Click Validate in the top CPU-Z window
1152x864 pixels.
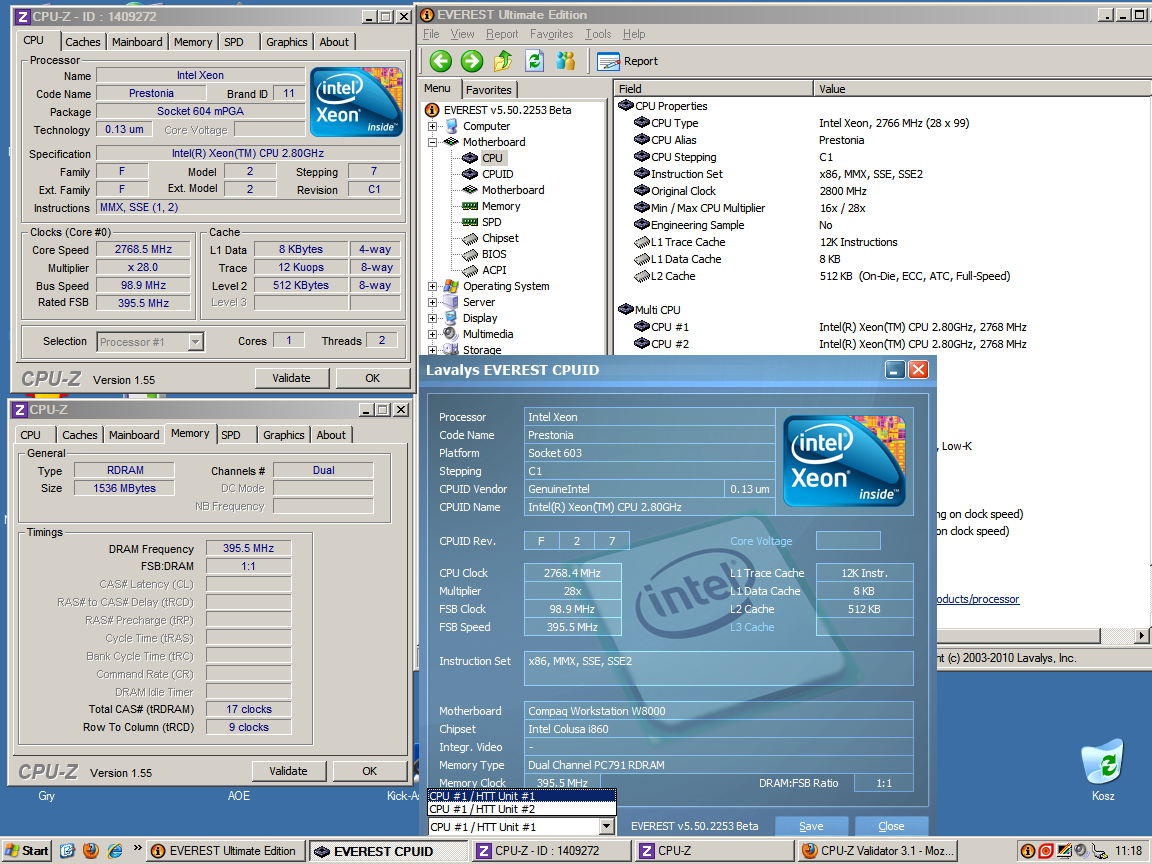(292, 378)
